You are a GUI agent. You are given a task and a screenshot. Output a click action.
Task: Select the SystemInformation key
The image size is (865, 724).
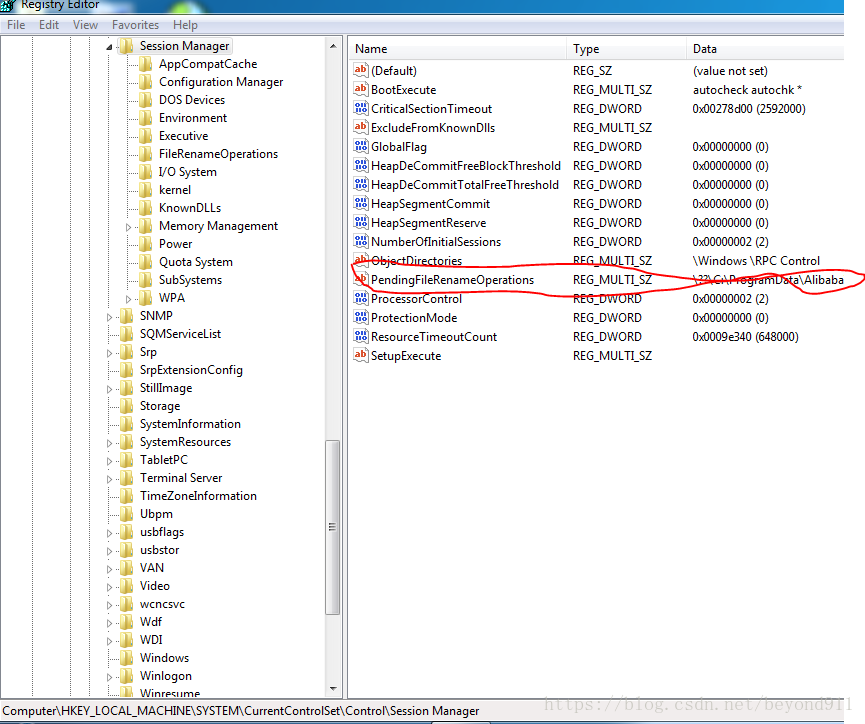190,424
